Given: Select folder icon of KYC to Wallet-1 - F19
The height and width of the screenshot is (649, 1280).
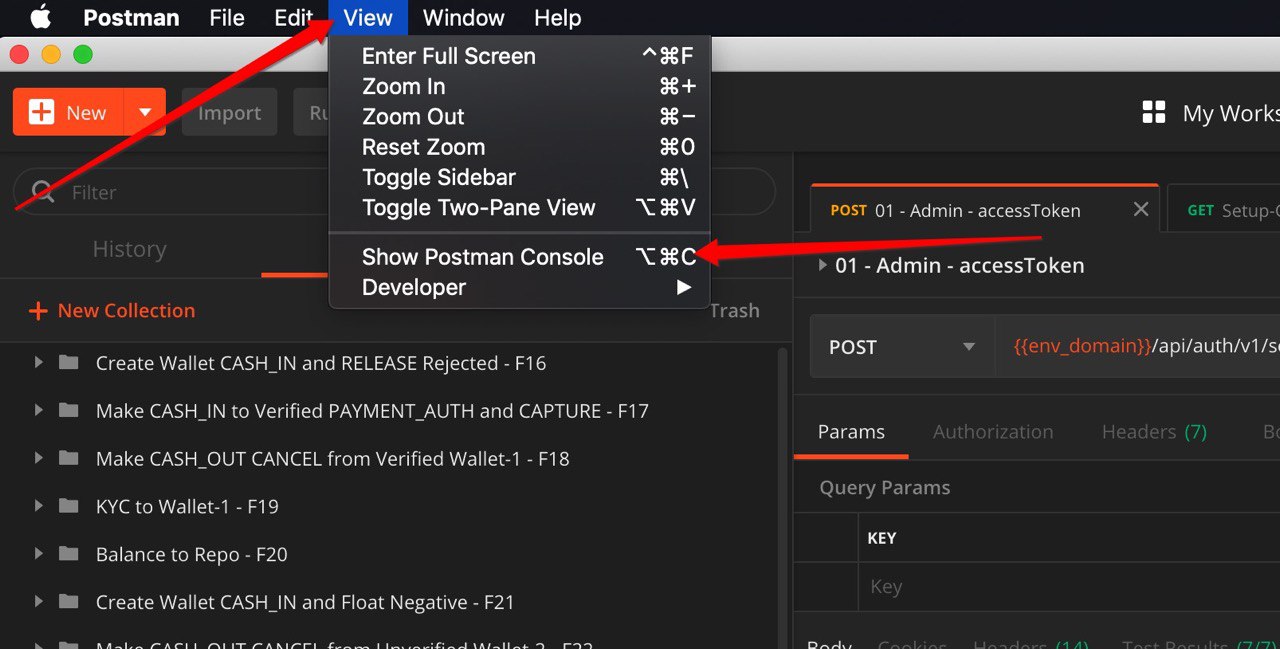Looking at the screenshot, I should tap(68, 506).
